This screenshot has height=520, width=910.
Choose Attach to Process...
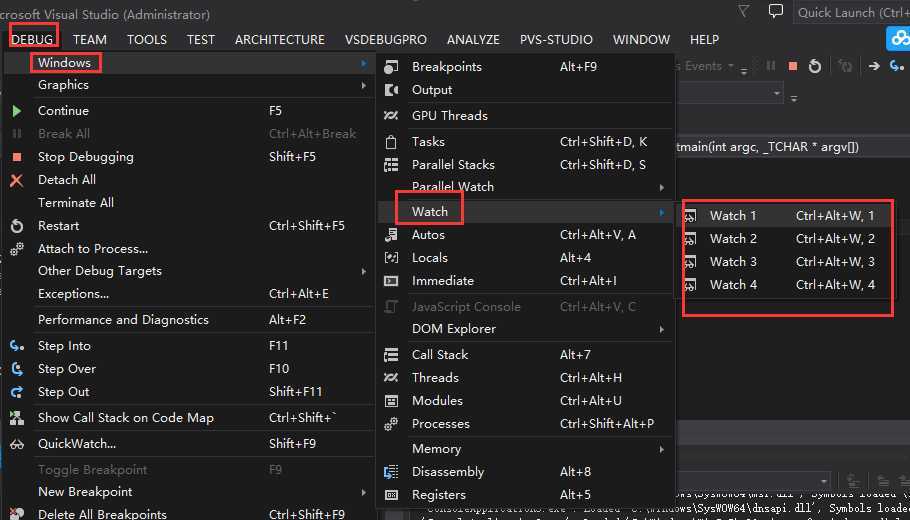coord(93,249)
